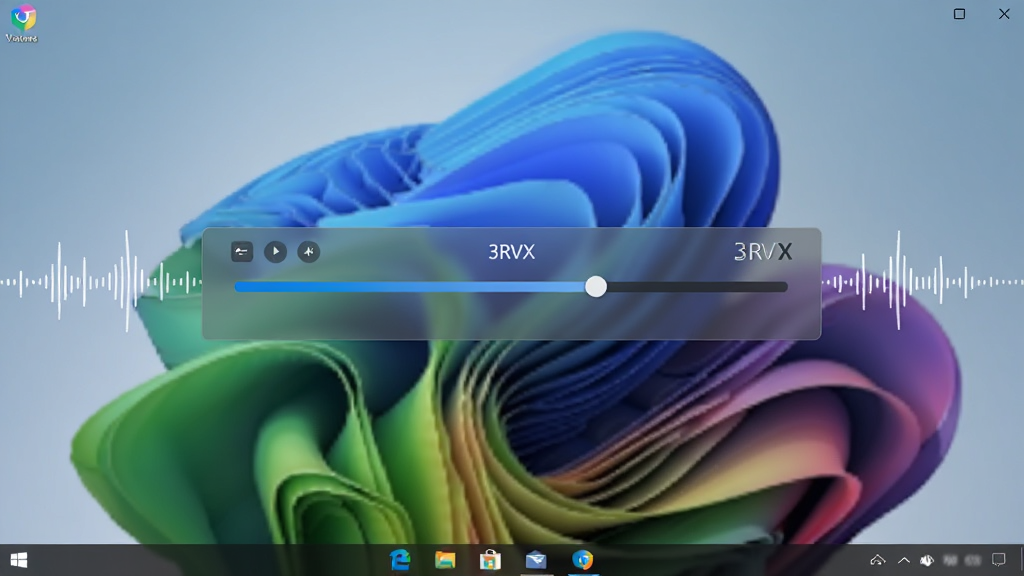Click the blue filled part of the volume slider
Viewport: 1024px width, 576px height.
(409, 287)
